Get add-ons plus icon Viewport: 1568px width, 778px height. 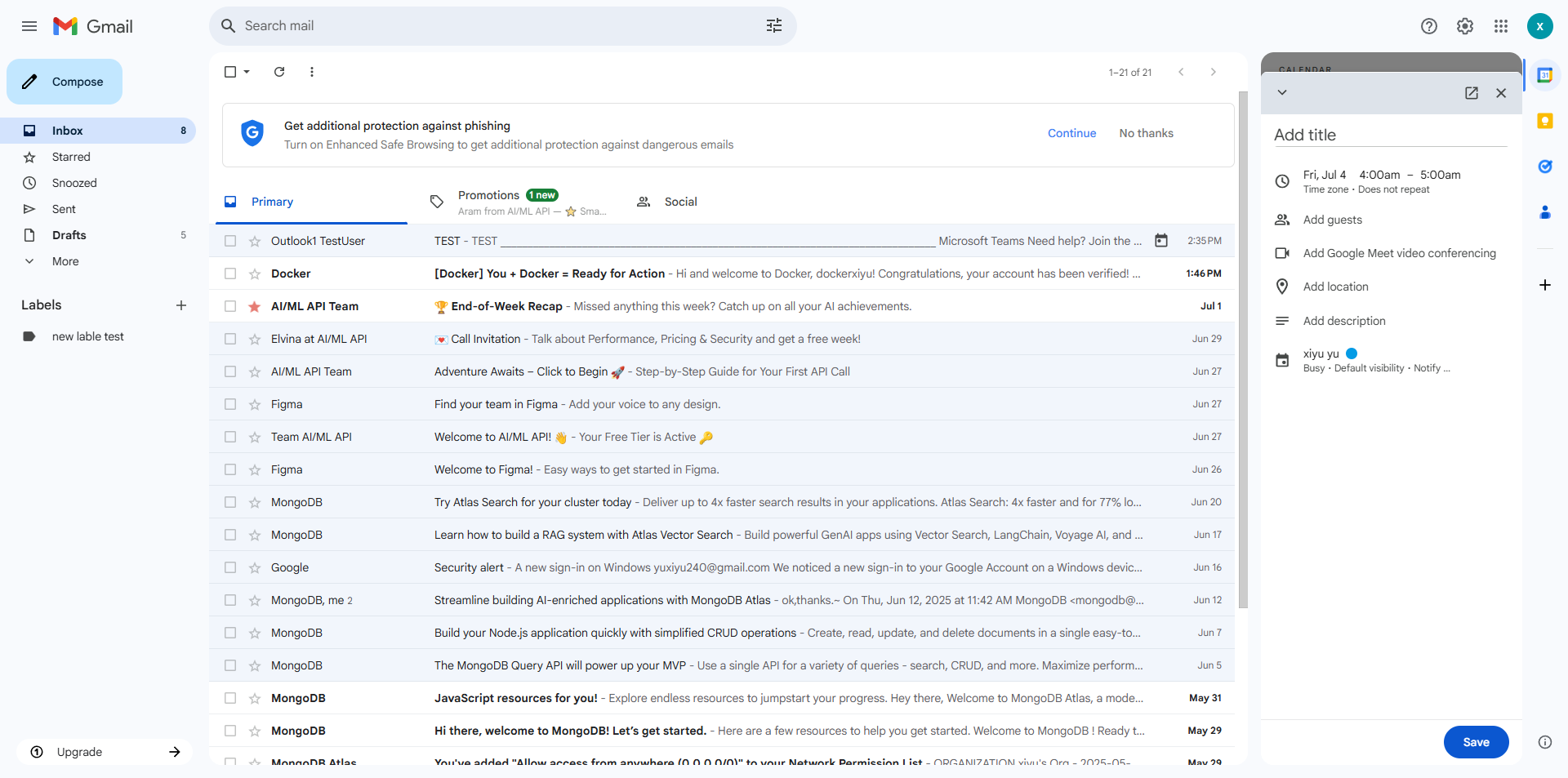[1545, 285]
